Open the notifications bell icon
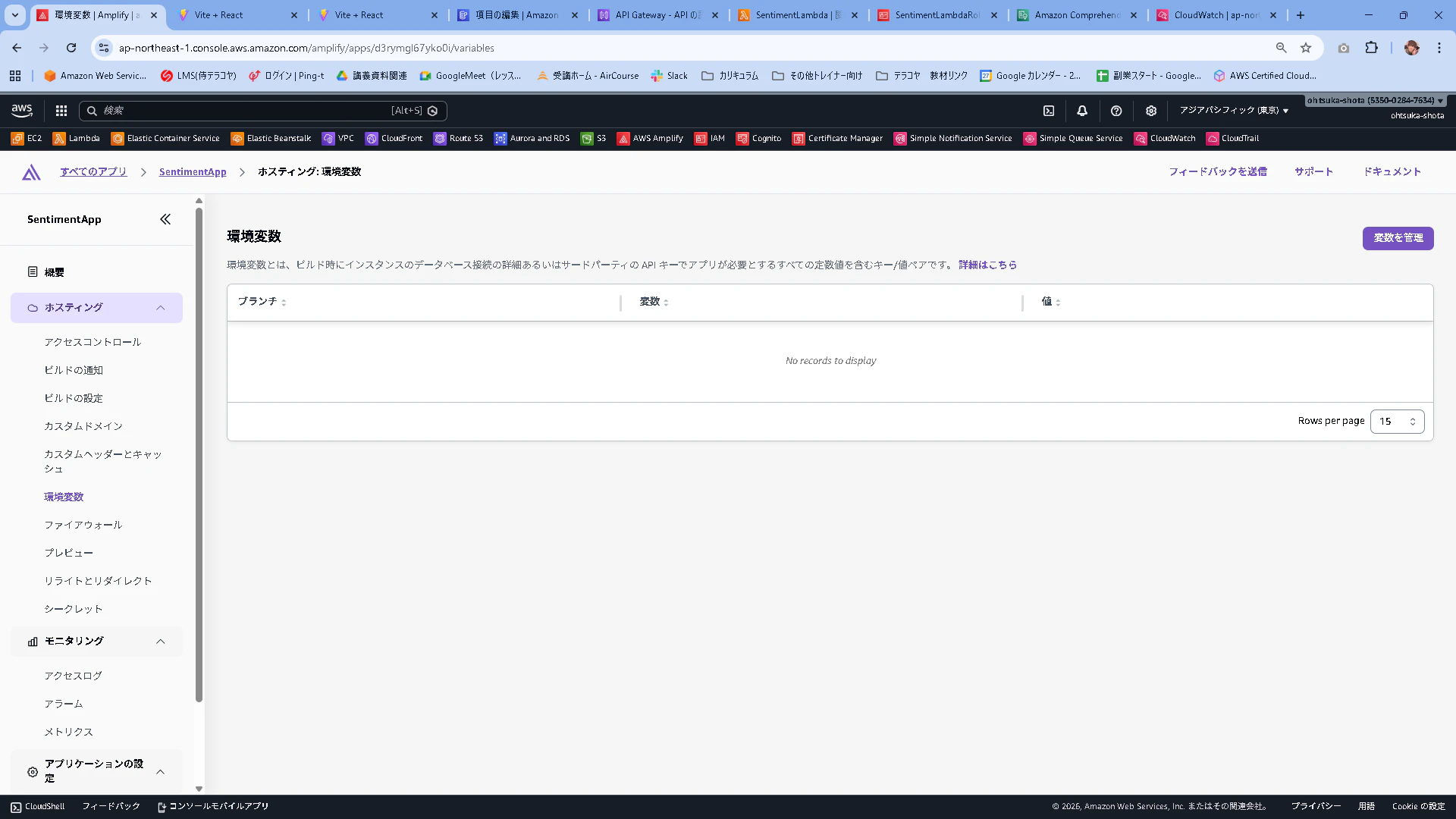 pyautogui.click(x=1082, y=111)
